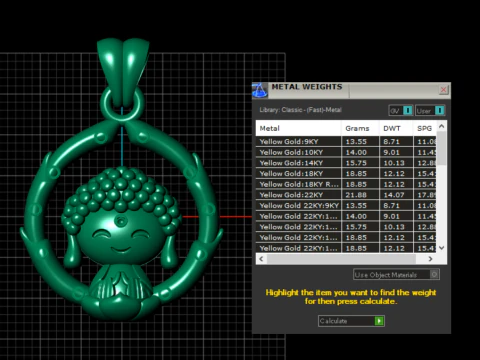This screenshot has width=480, height=360.
Task: Click the Grams column header
Action: click(360, 128)
